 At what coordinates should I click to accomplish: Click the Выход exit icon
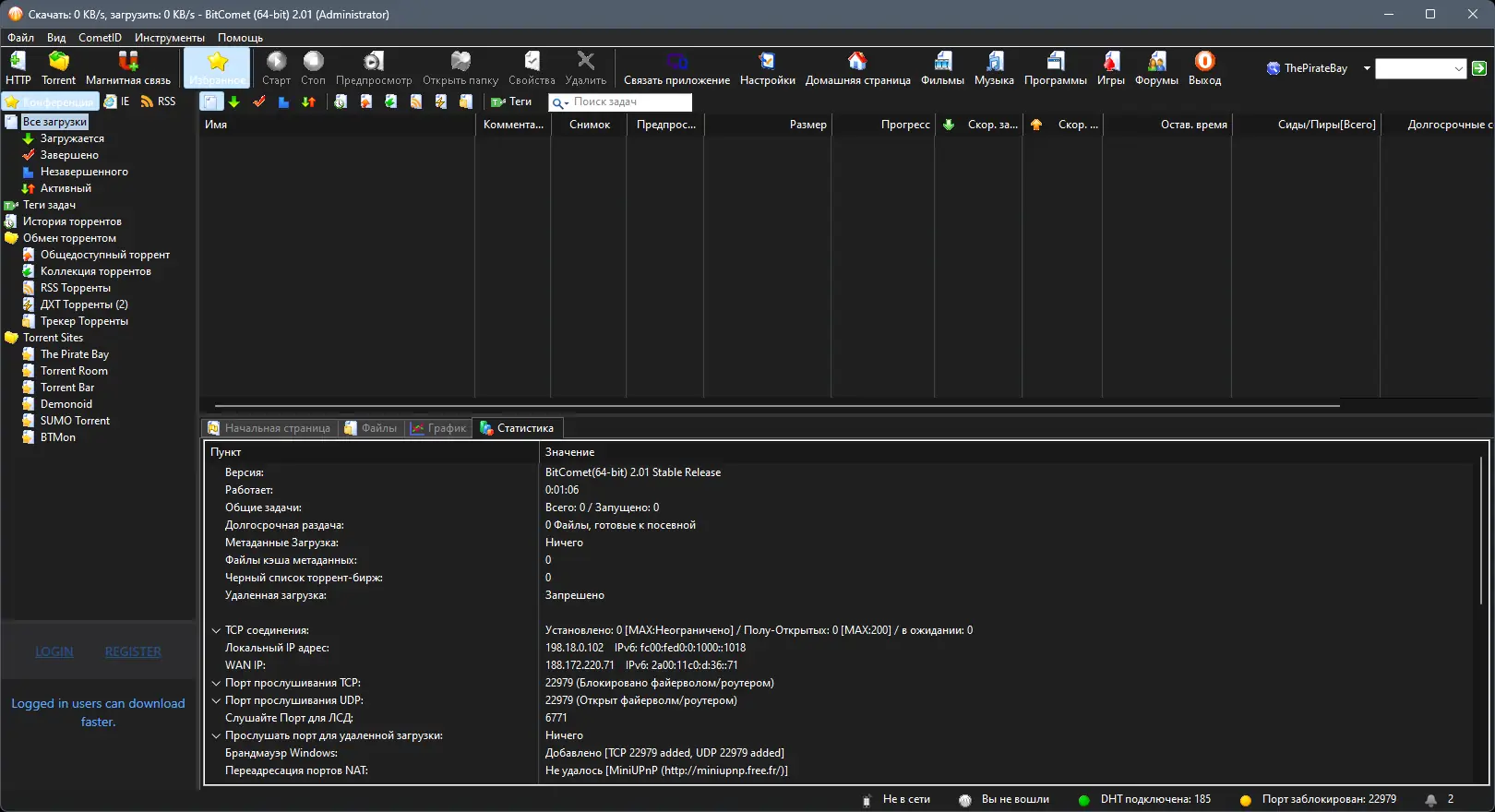tap(1204, 67)
